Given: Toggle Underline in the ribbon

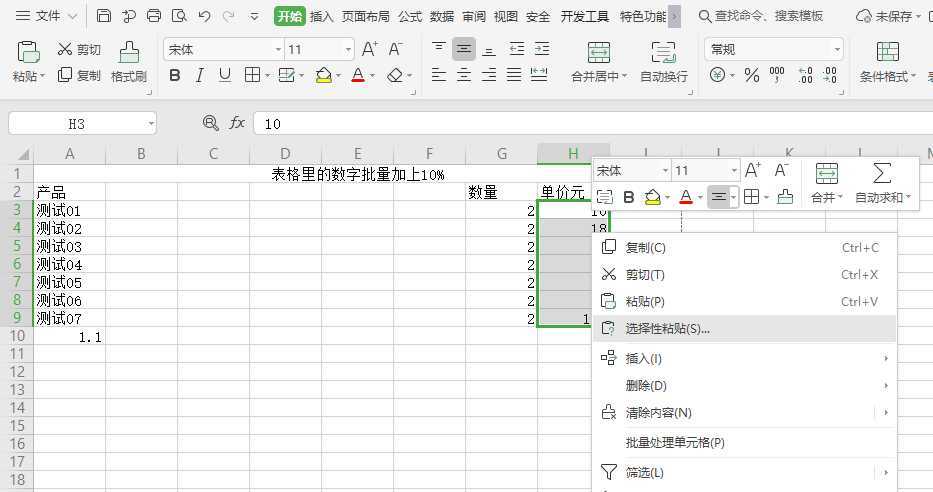Looking at the screenshot, I should [224, 76].
